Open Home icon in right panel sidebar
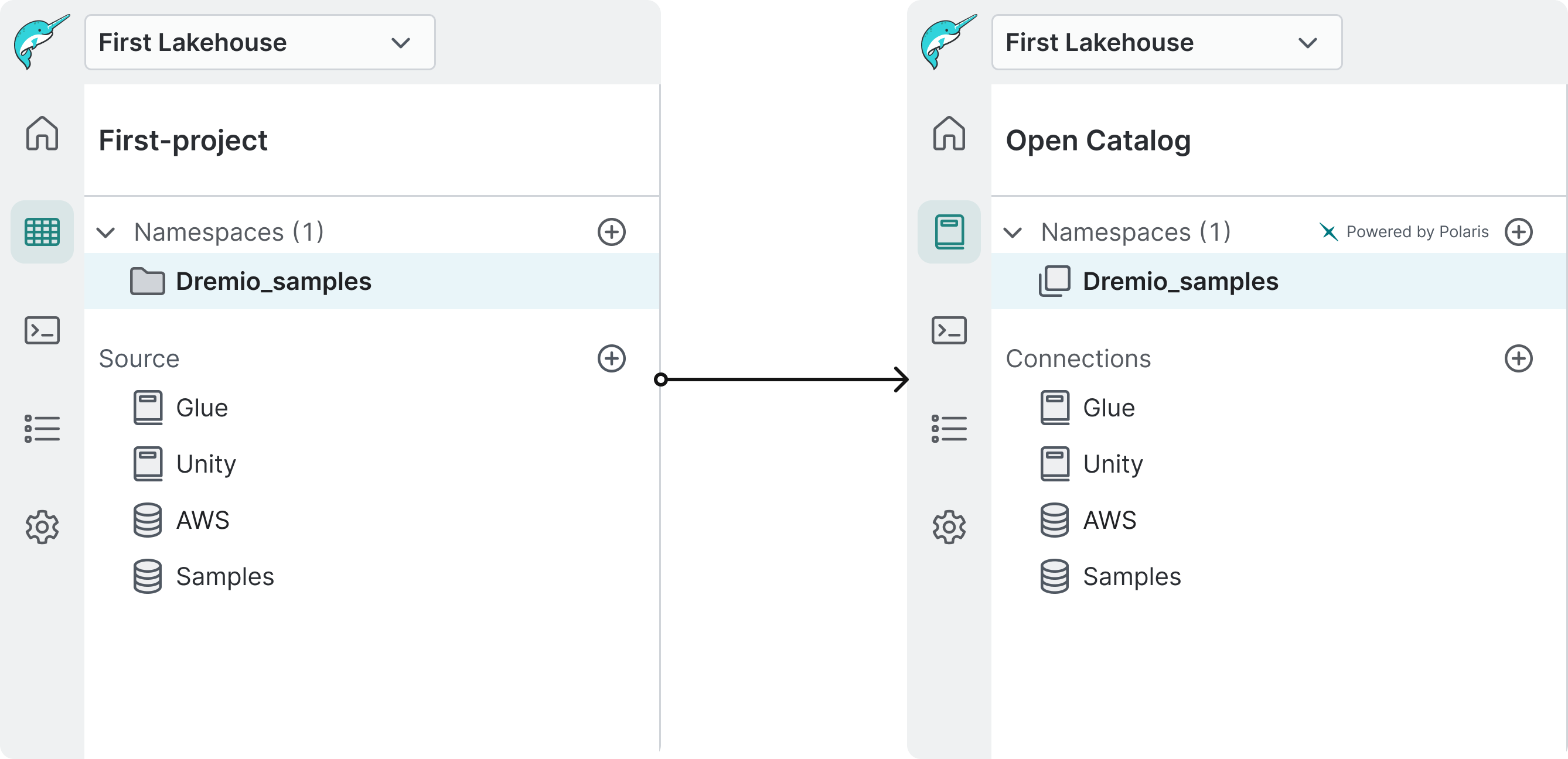The height and width of the screenshot is (759, 1568). tap(949, 132)
